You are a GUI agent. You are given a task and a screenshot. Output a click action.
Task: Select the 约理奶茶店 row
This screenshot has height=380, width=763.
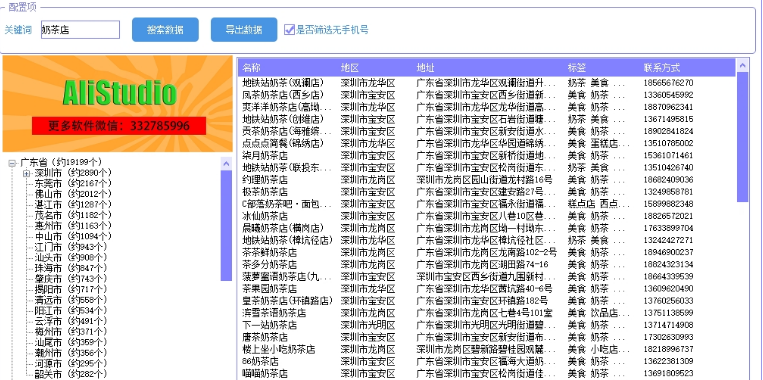pos(487,180)
